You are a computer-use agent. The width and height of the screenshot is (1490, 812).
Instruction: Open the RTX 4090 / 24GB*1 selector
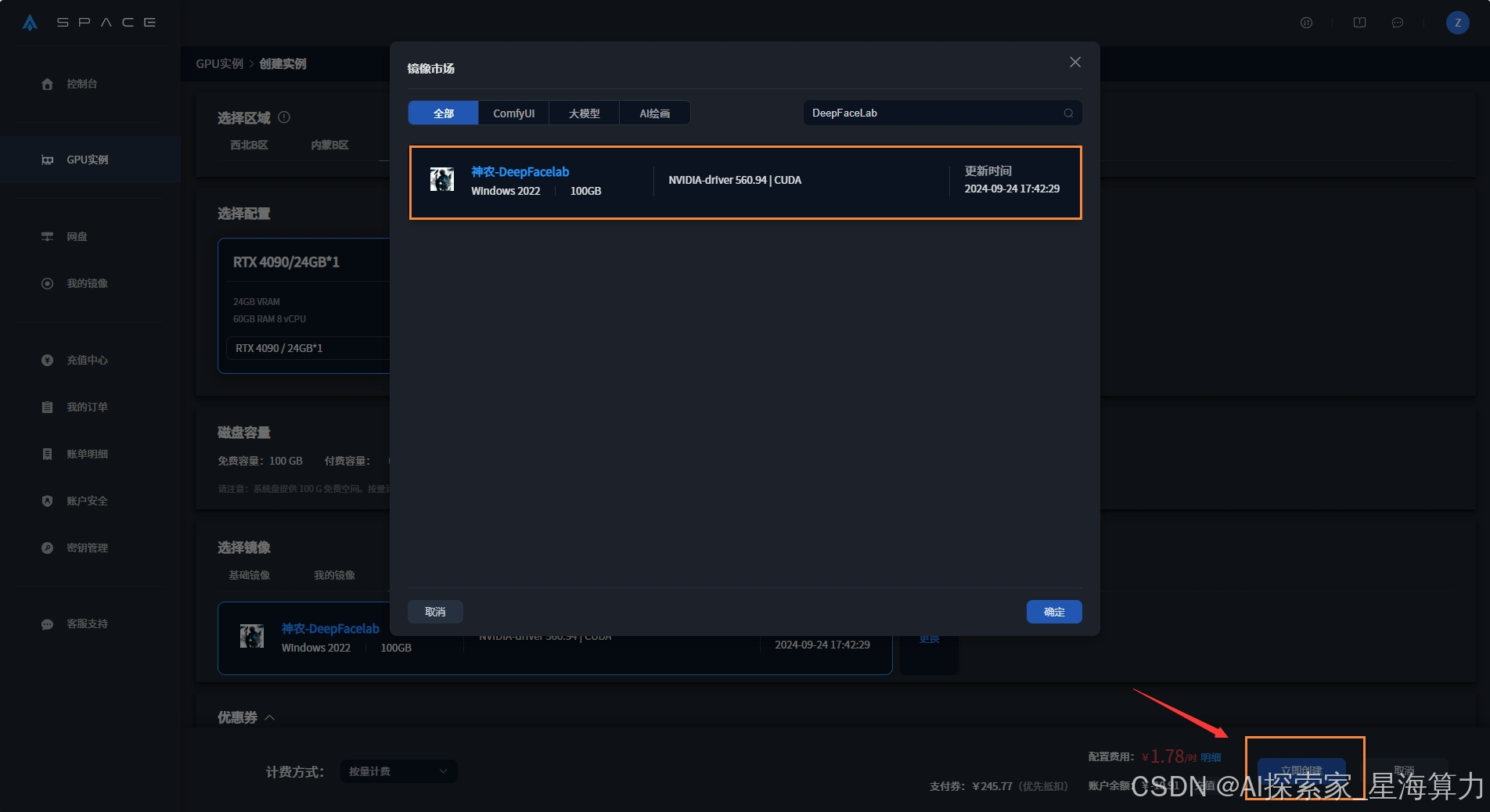308,348
